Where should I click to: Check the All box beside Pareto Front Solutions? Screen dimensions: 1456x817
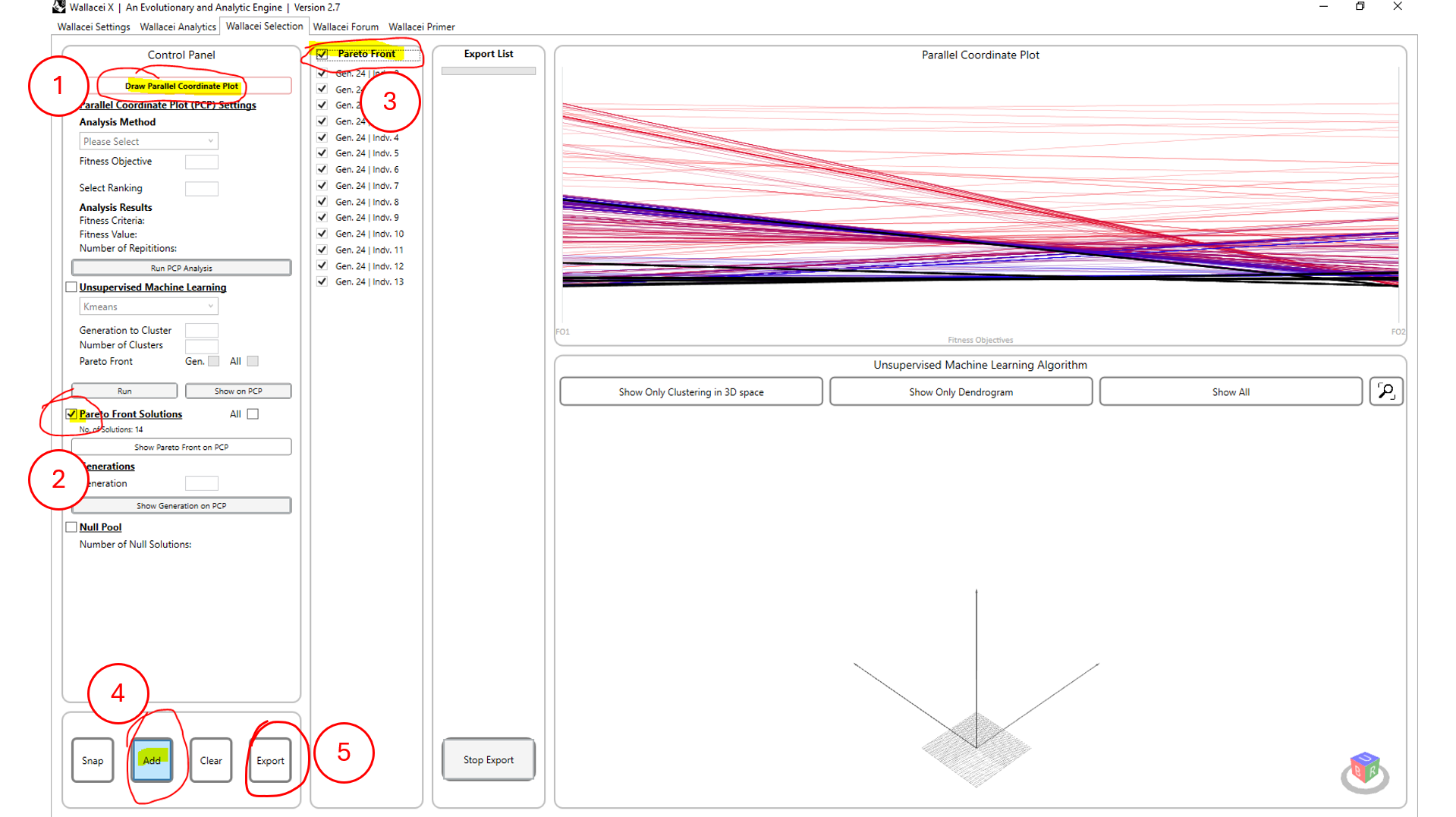253,414
